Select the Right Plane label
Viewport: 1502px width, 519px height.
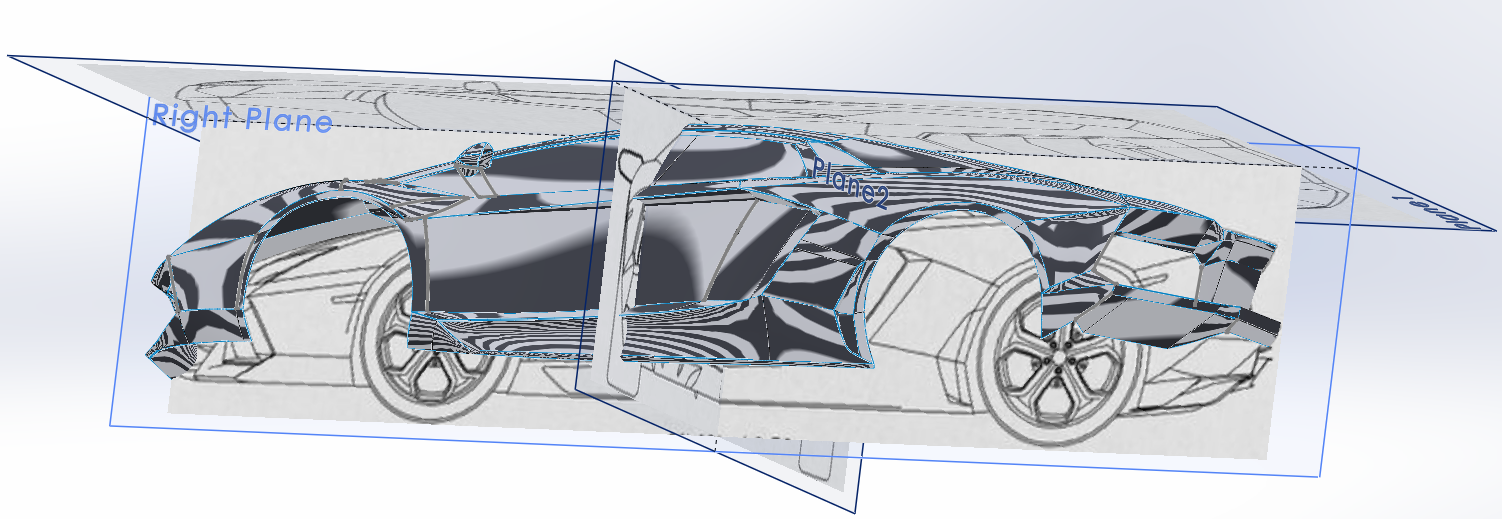point(241,119)
